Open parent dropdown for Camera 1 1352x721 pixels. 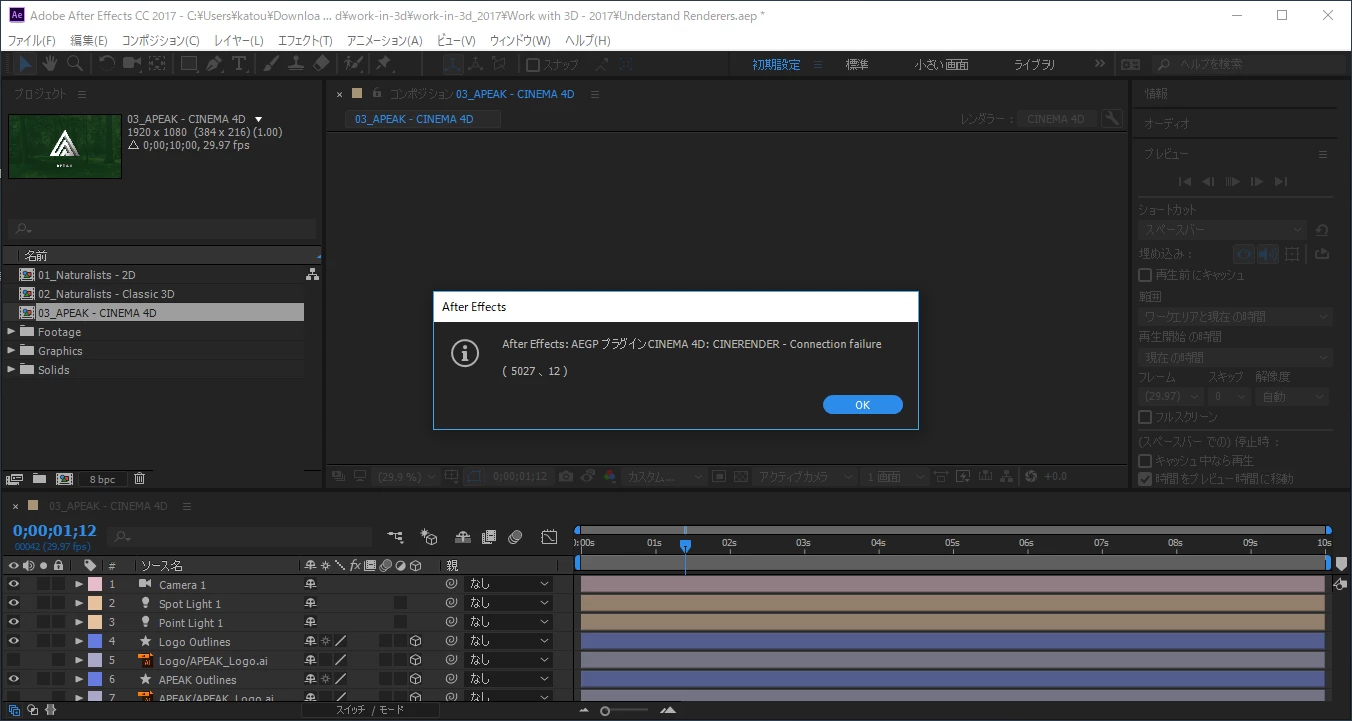click(x=509, y=584)
